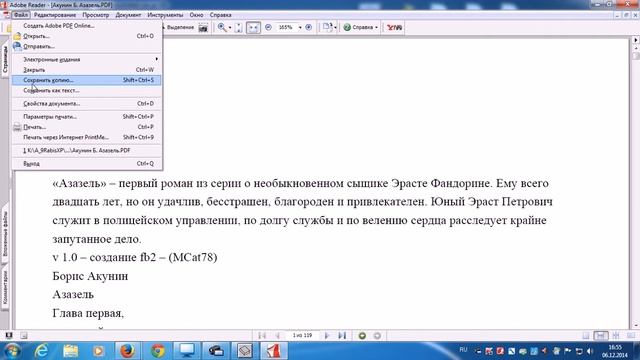This screenshot has height=360, width=640.
Task: Open the Справка toolbar dropdown arrow
Action: click(376, 28)
